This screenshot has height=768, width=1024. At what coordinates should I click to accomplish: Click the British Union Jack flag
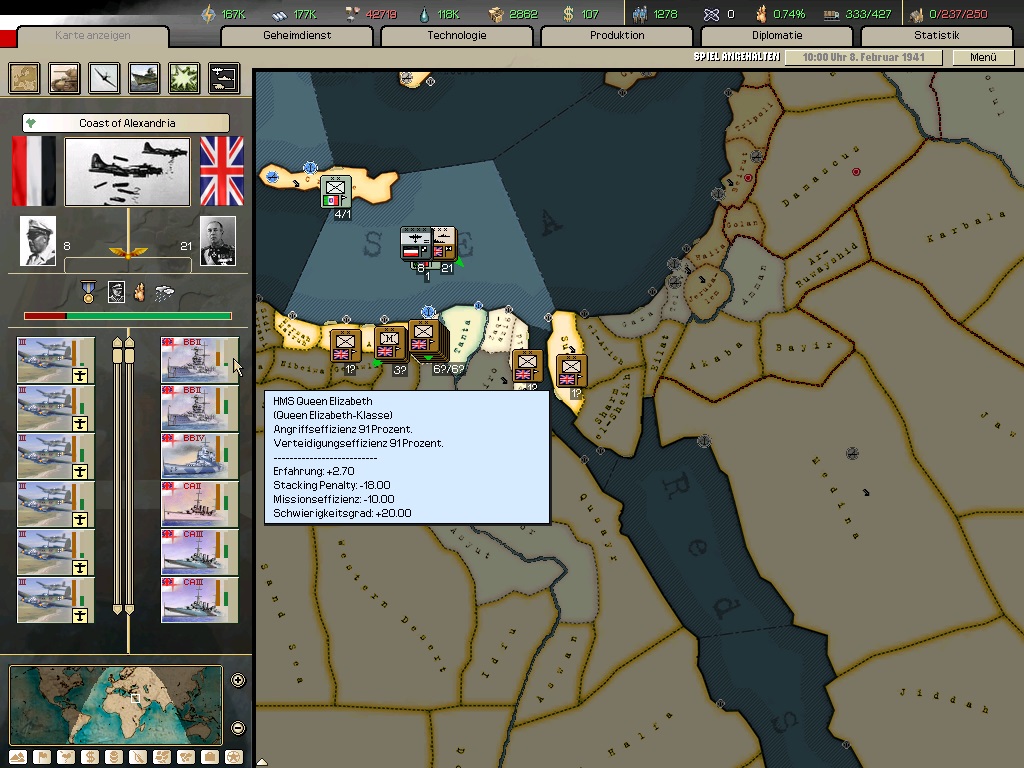tap(222, 171)
